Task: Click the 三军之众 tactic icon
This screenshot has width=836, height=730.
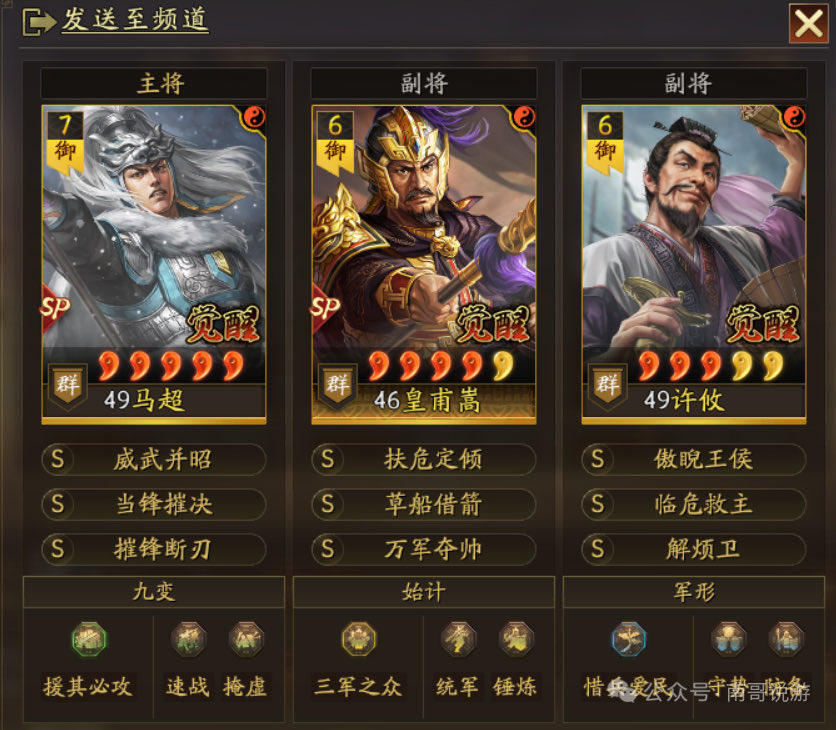Action: (x=359, y=639)
